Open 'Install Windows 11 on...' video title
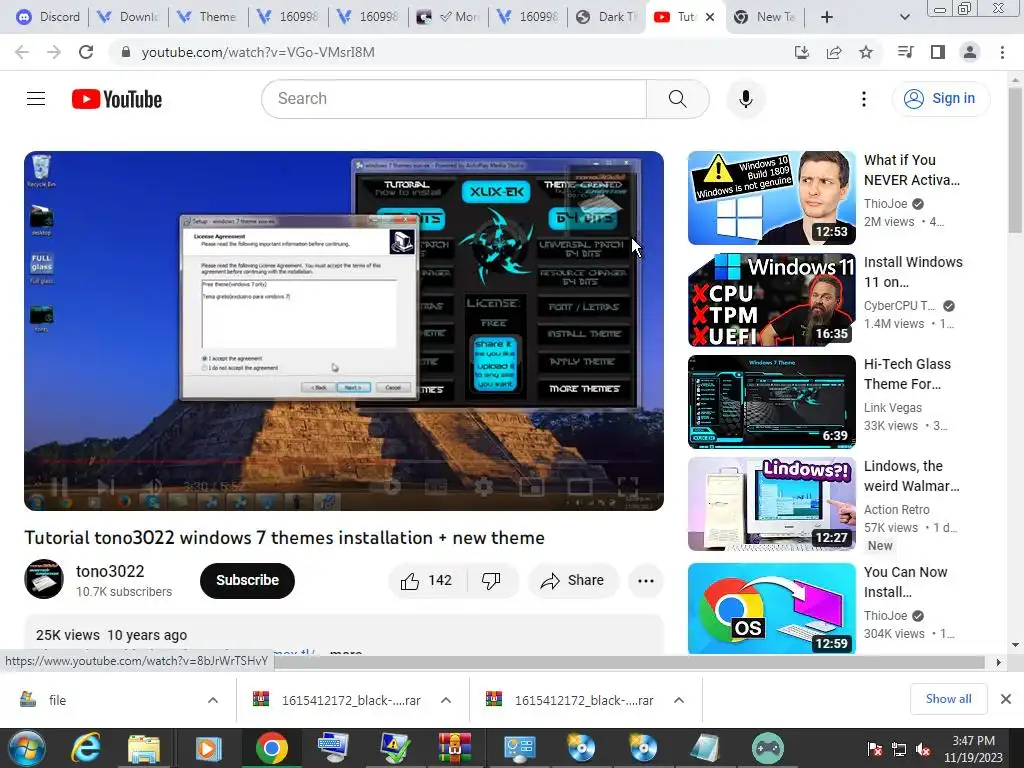1024x768 pixels. [x=913, y=272]
